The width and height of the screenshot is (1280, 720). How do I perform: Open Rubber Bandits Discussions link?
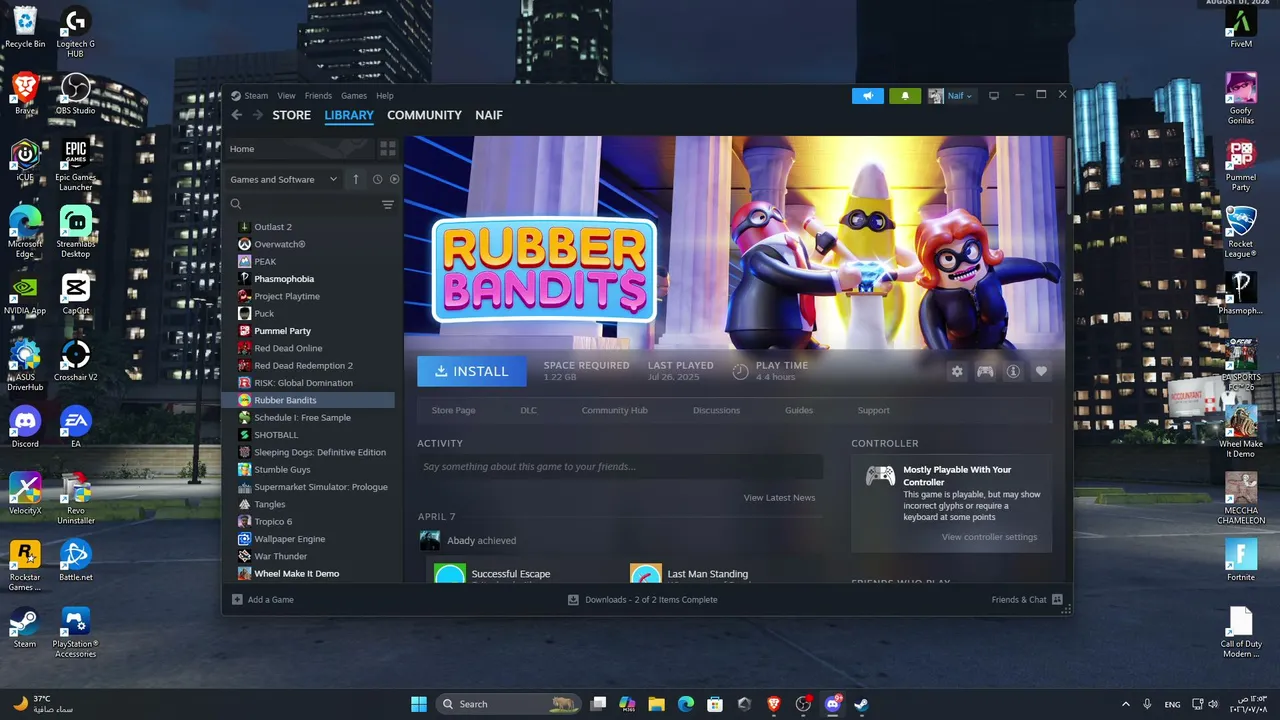(717, 410)
